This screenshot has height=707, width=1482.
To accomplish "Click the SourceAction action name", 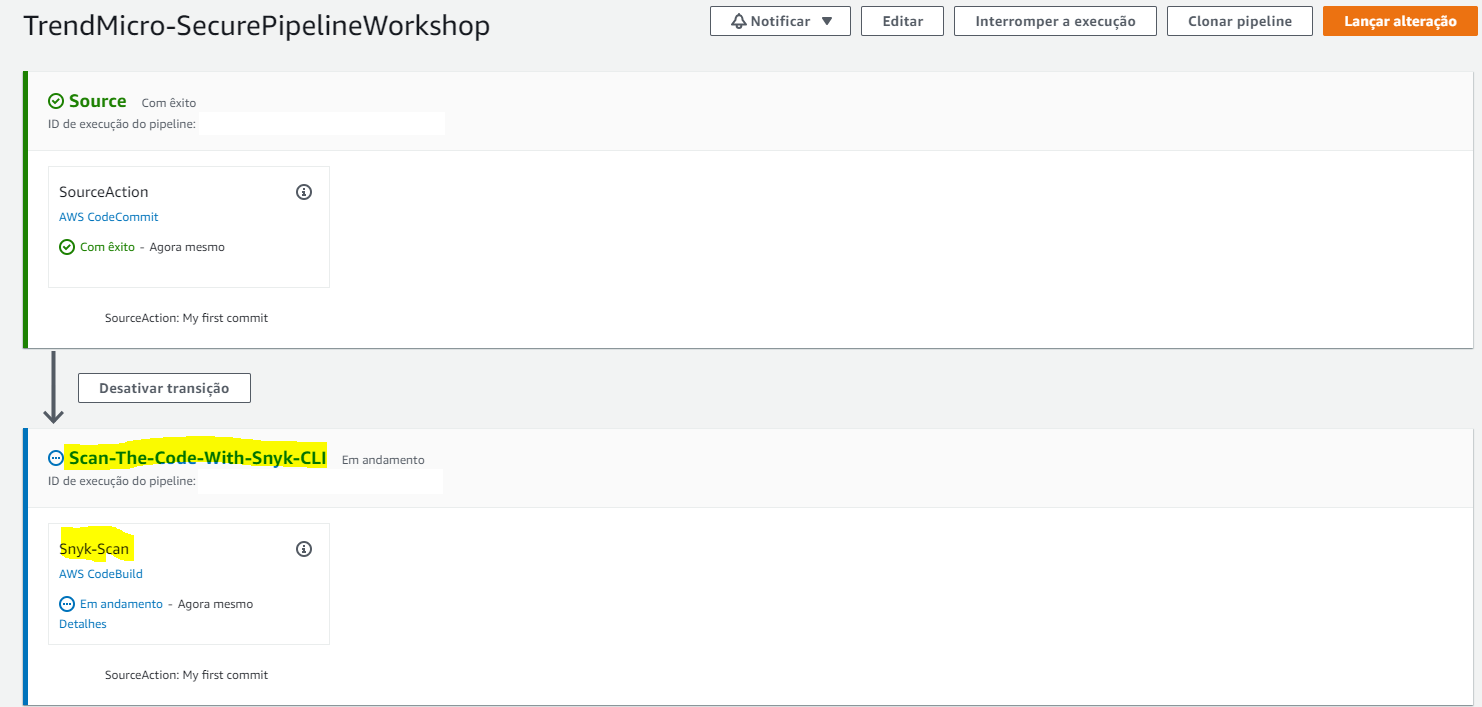I will coord(104,192).
